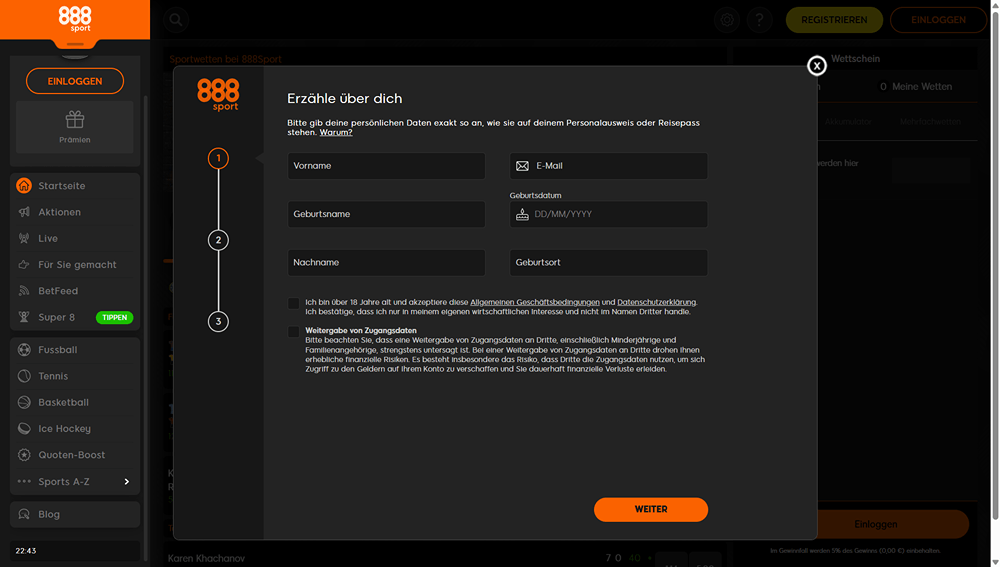The height and width of the screenshot is (567, 1000).
Task: Click the birthday cake icon in Geburtsdatum
Action: click(x=522, y=214)
